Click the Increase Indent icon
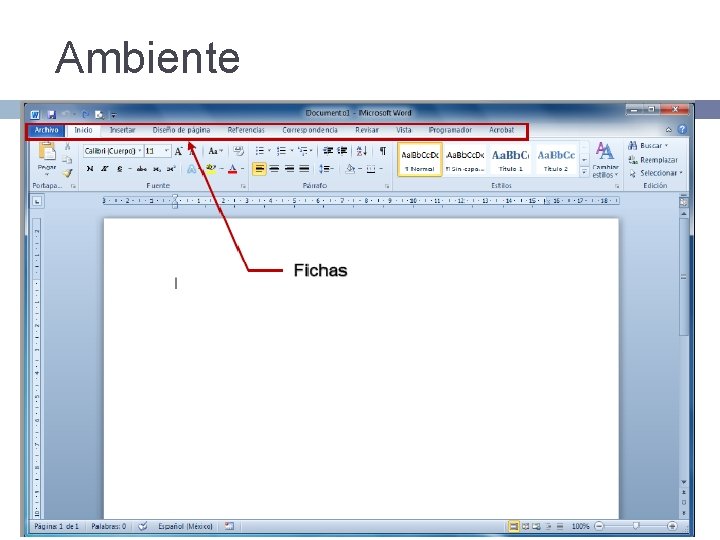Screen dimensions: 720x540 [x=343, y=151]
